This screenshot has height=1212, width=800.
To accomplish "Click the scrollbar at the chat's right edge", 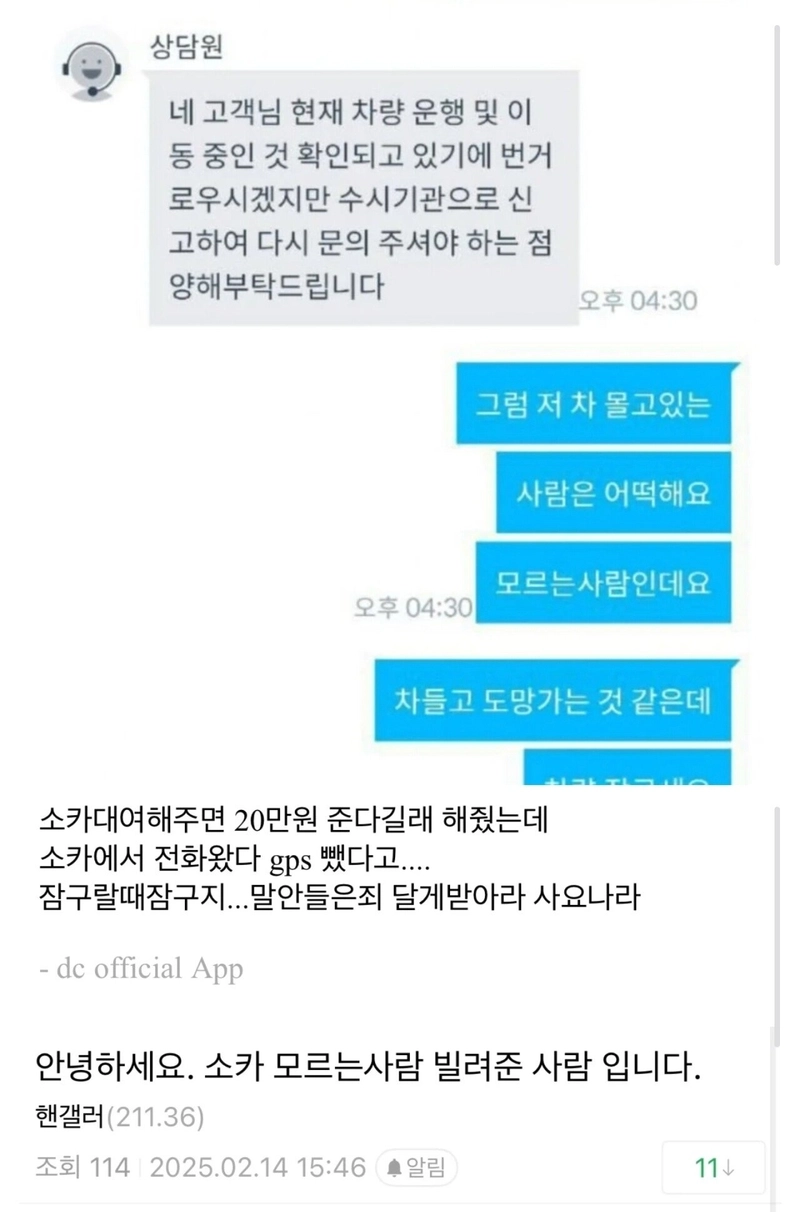I will tap(778, 145).
